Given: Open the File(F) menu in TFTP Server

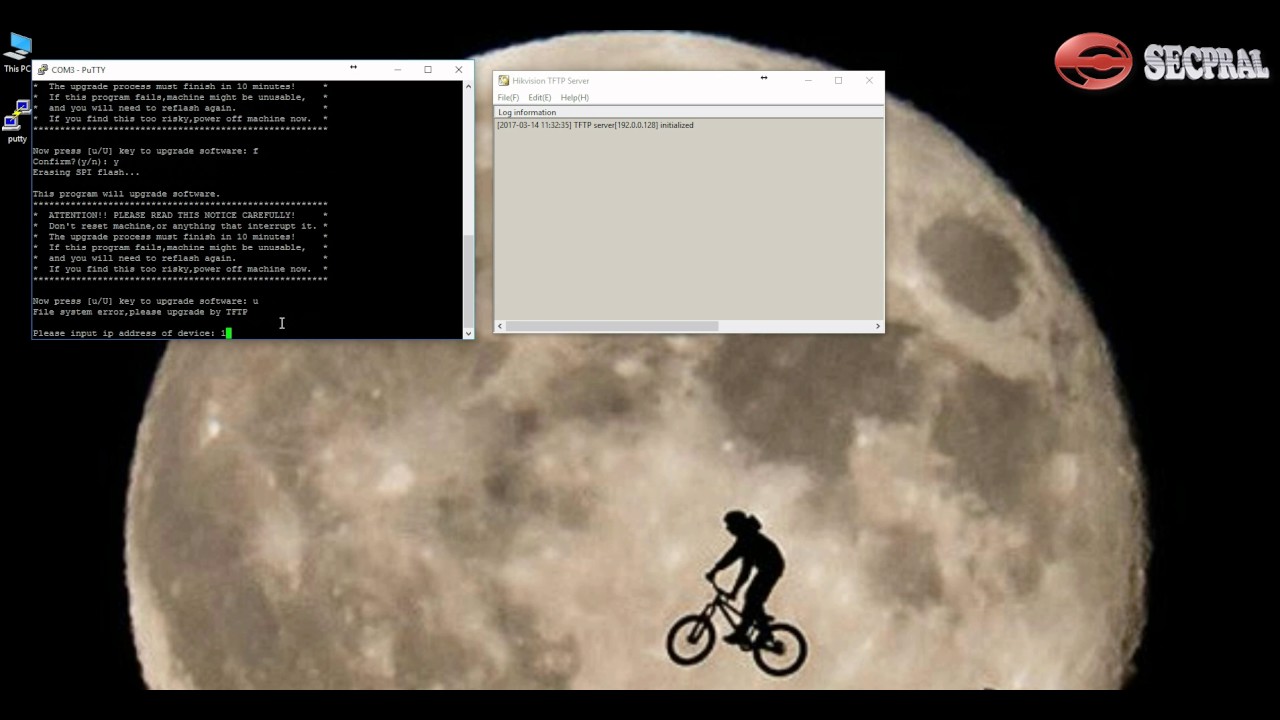Looking at the screenshot, I should [508, 98].
